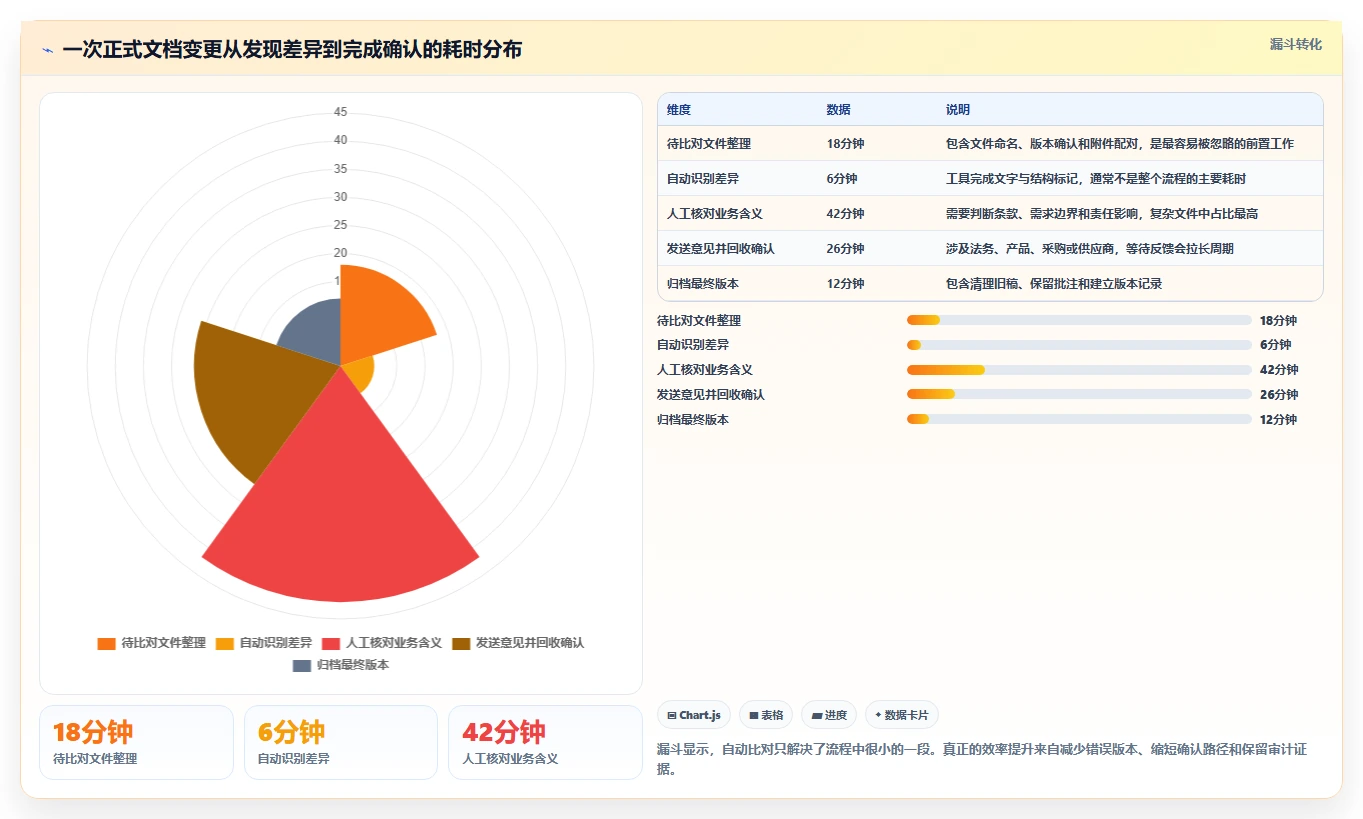Click the radial axis label 45
Screen dimensions: 1363x819
coord(341,112)
